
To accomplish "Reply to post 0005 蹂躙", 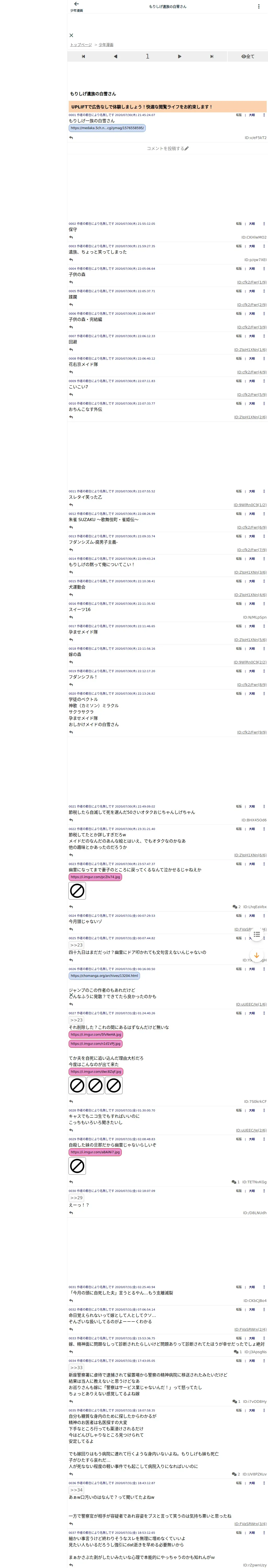I will point(71,305).
